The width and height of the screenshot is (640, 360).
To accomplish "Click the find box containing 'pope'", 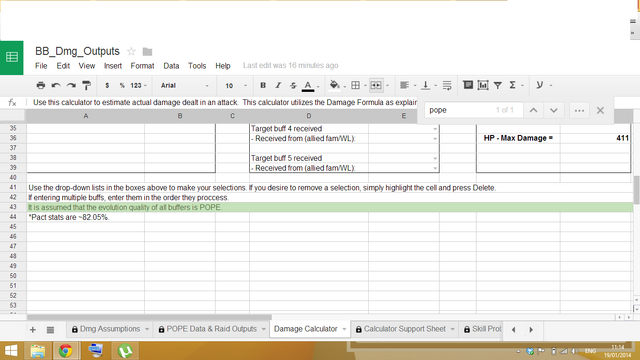I will click(473, 110).
